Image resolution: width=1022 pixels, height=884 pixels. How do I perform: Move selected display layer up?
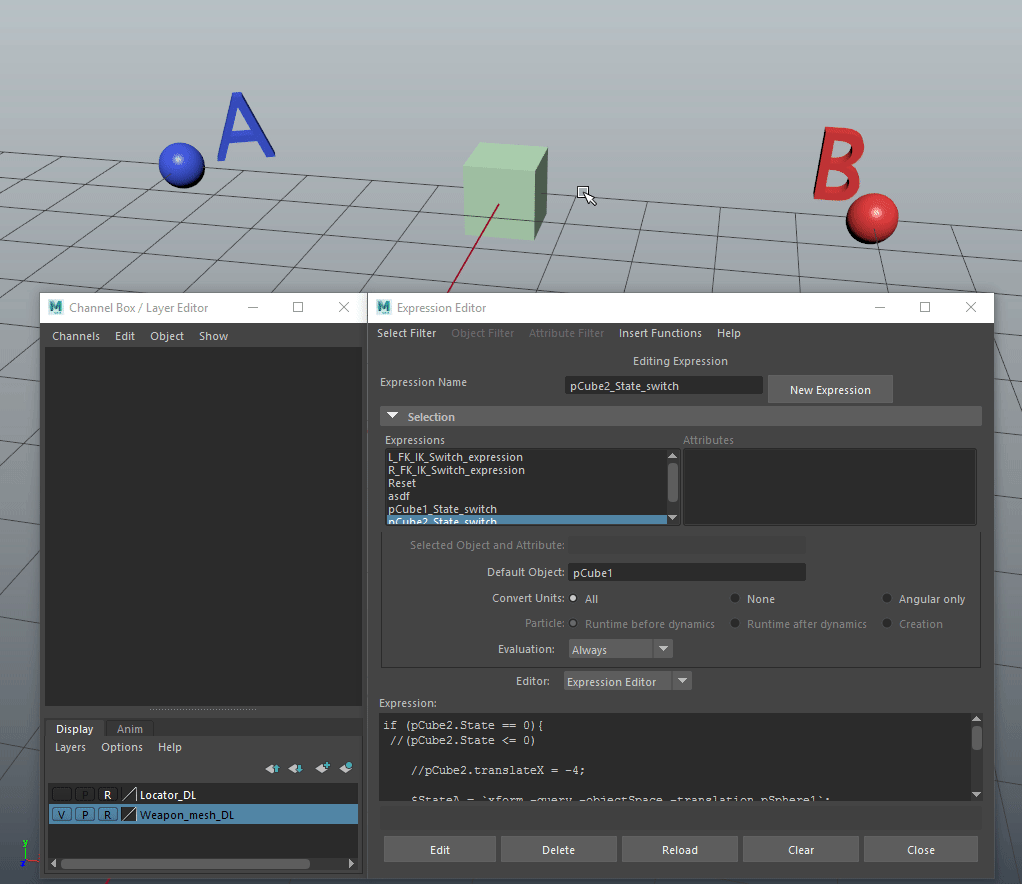pyautogui.click(x=272, y=768)
